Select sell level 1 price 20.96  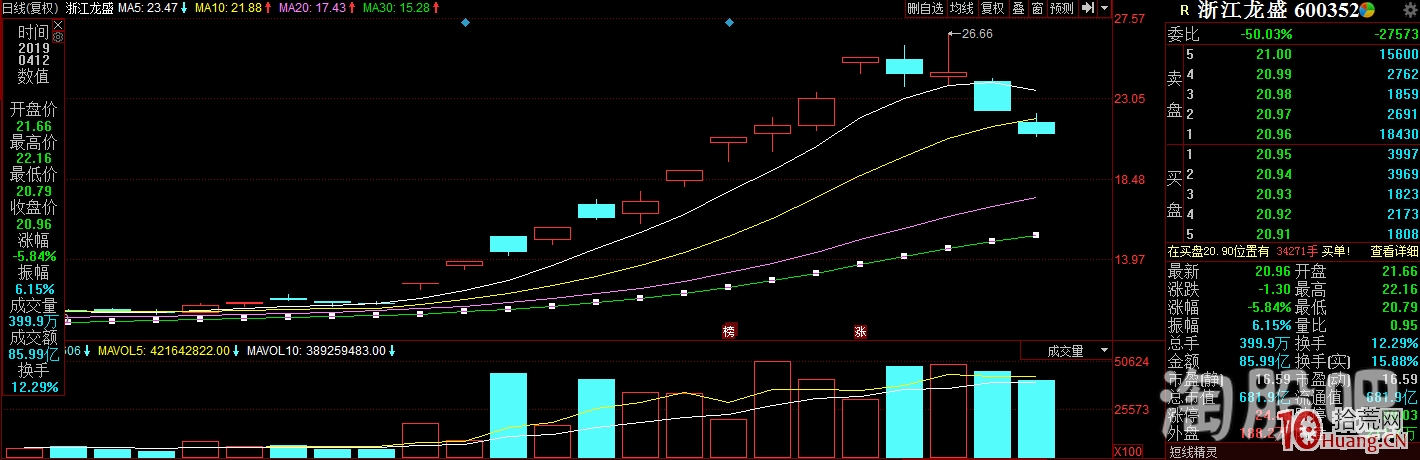click(1273, 134)
